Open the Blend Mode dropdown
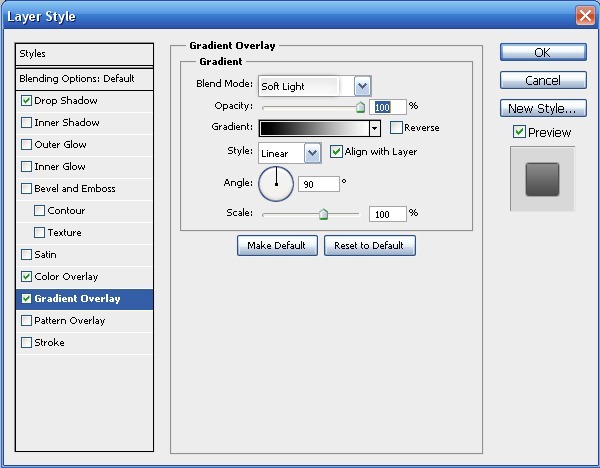This screenshot has height=468, width=600. [361, 86]
